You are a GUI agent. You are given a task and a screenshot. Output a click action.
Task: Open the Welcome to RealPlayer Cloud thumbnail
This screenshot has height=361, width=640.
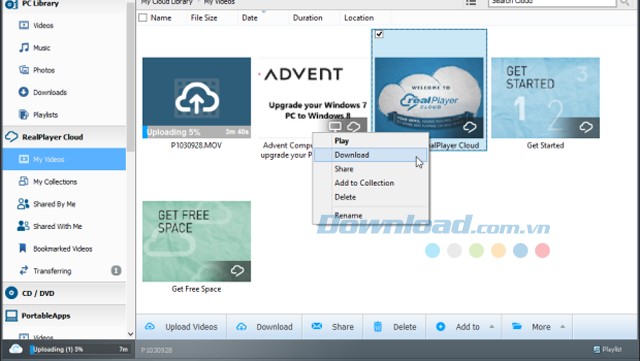[429, 97]
